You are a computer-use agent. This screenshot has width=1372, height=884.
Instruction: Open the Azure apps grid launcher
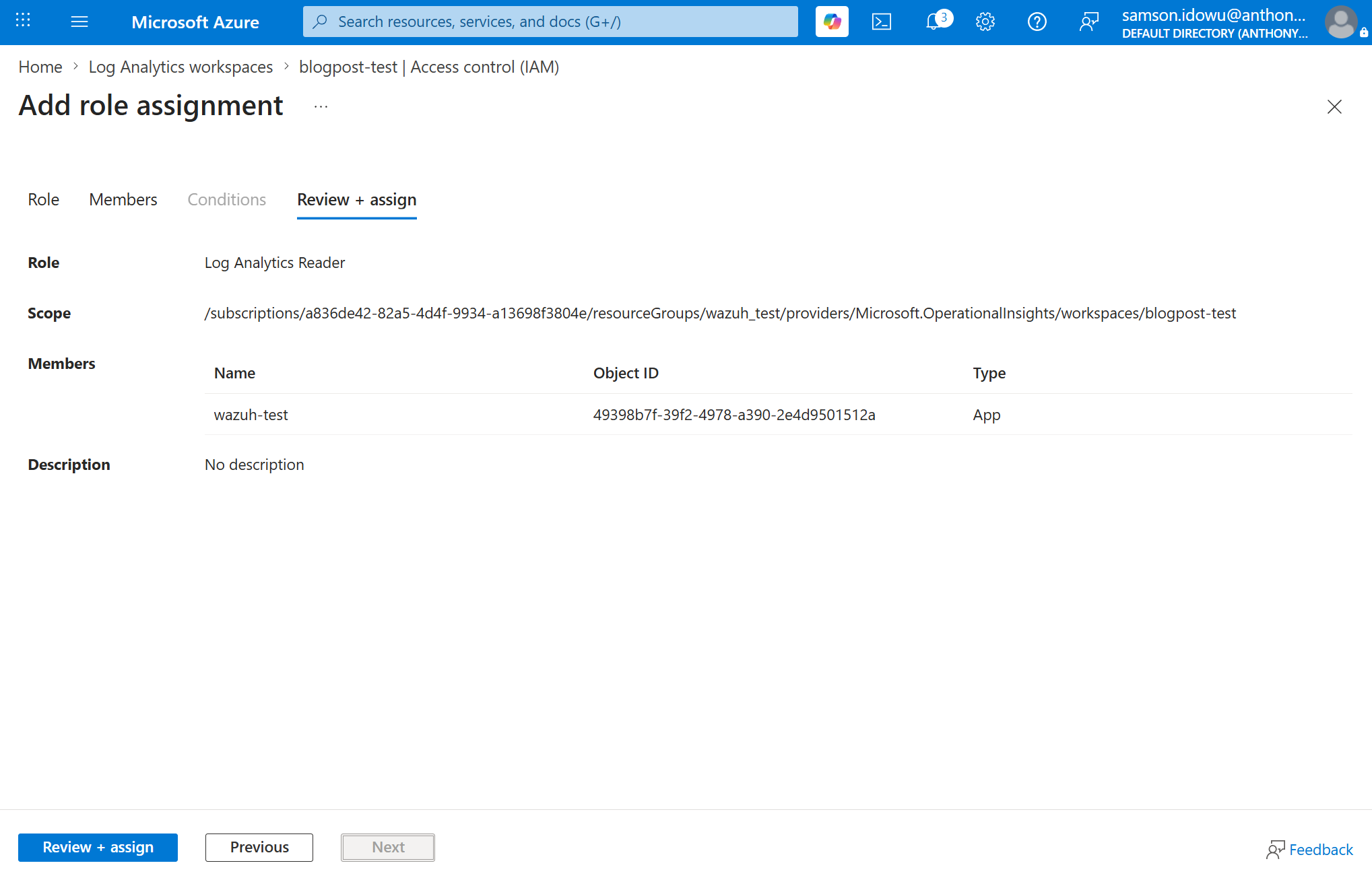(23, 22)
